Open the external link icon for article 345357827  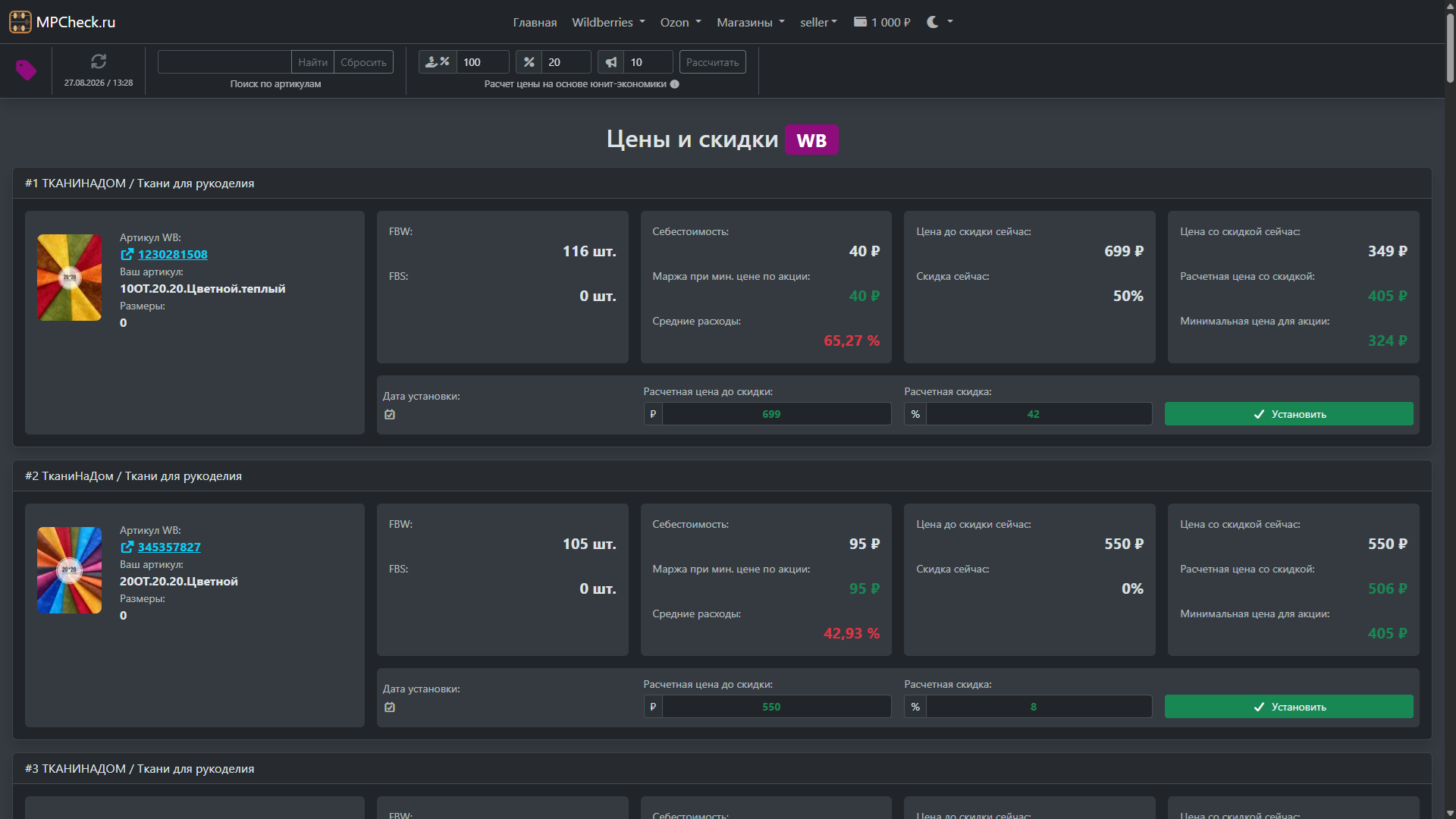(x=127, y=548)
